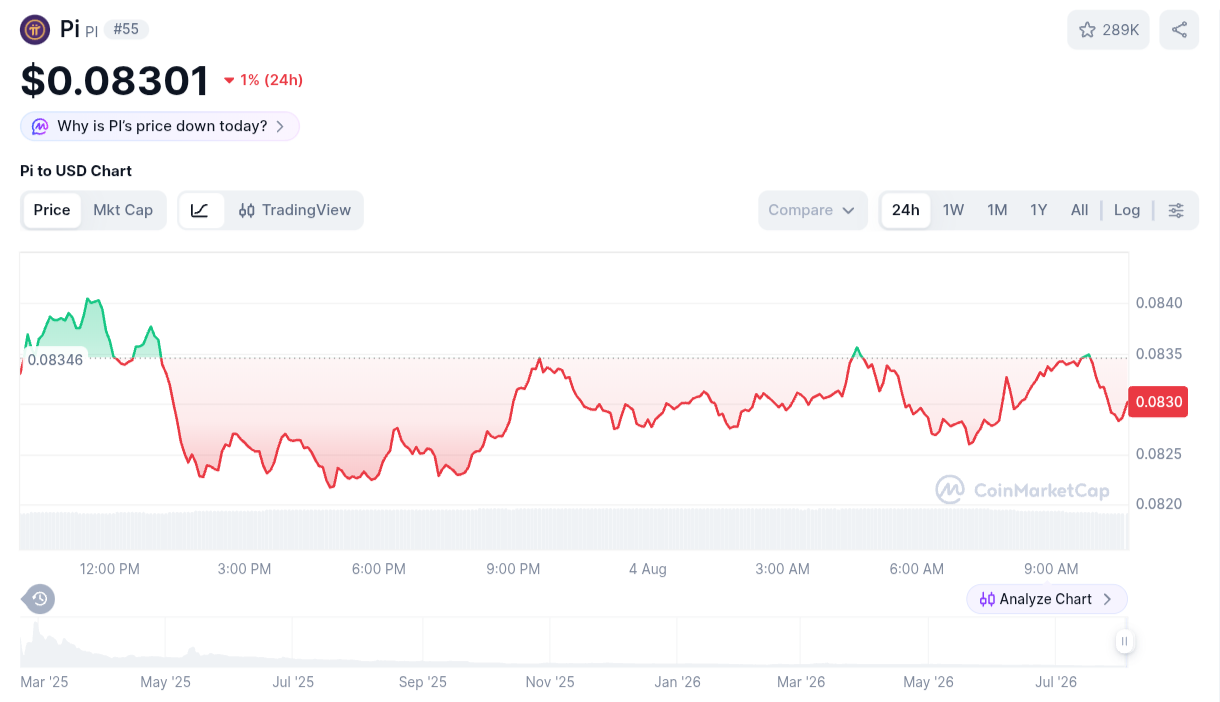The height and width of the screenshot is (702, 1220).
Task: Click the chevron in Analyze Chart button
Action: click(1107, 599)
